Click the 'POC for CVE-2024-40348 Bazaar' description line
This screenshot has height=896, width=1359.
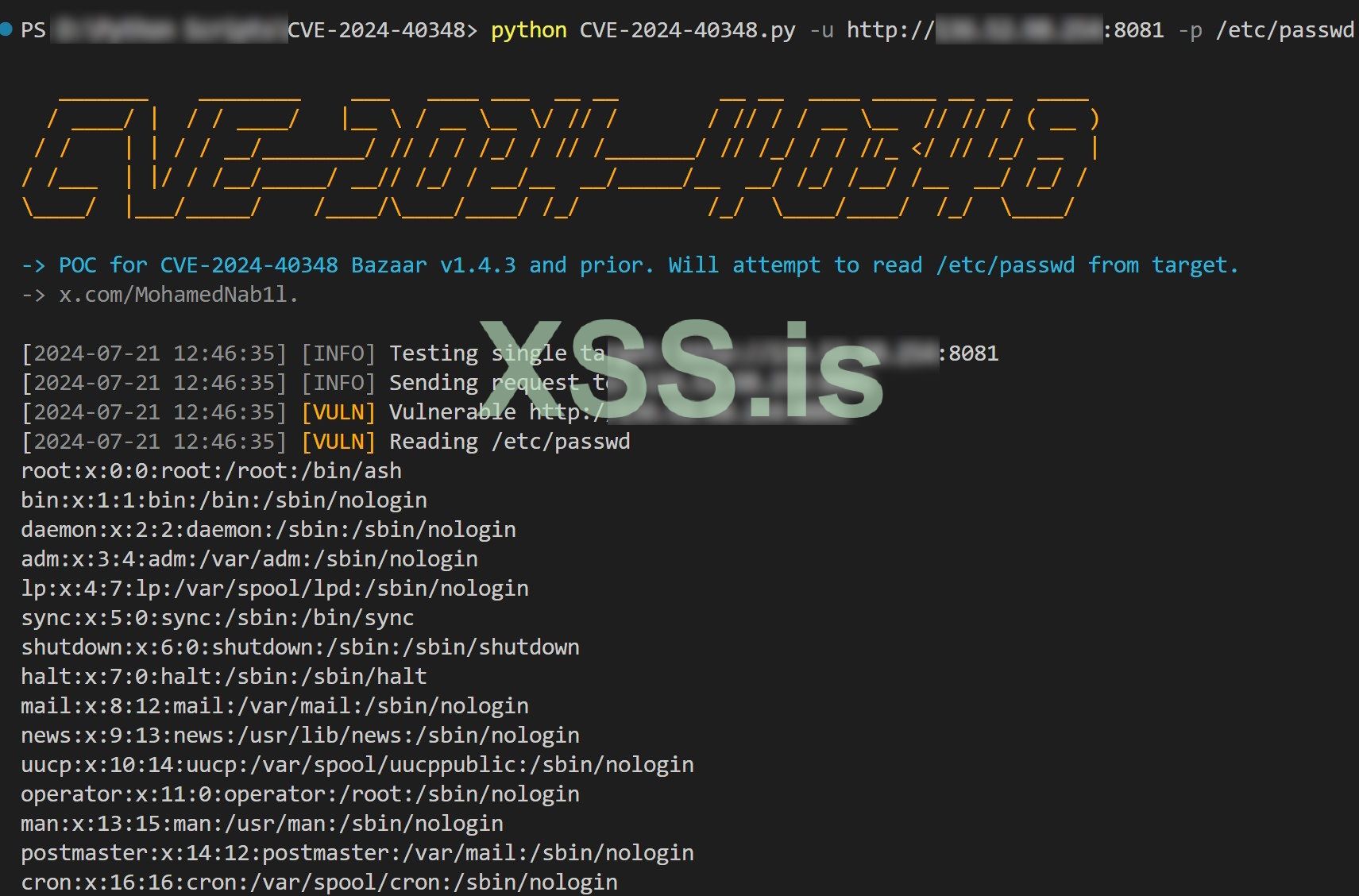point(631,265)
